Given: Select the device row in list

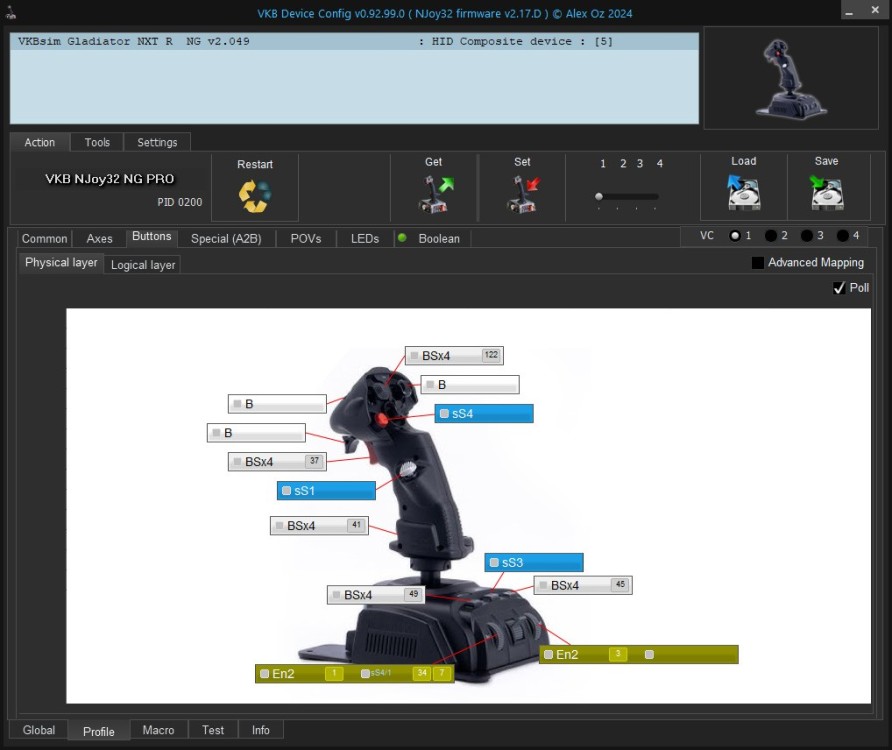Looking at the screenshot, I should pos(354,41).
